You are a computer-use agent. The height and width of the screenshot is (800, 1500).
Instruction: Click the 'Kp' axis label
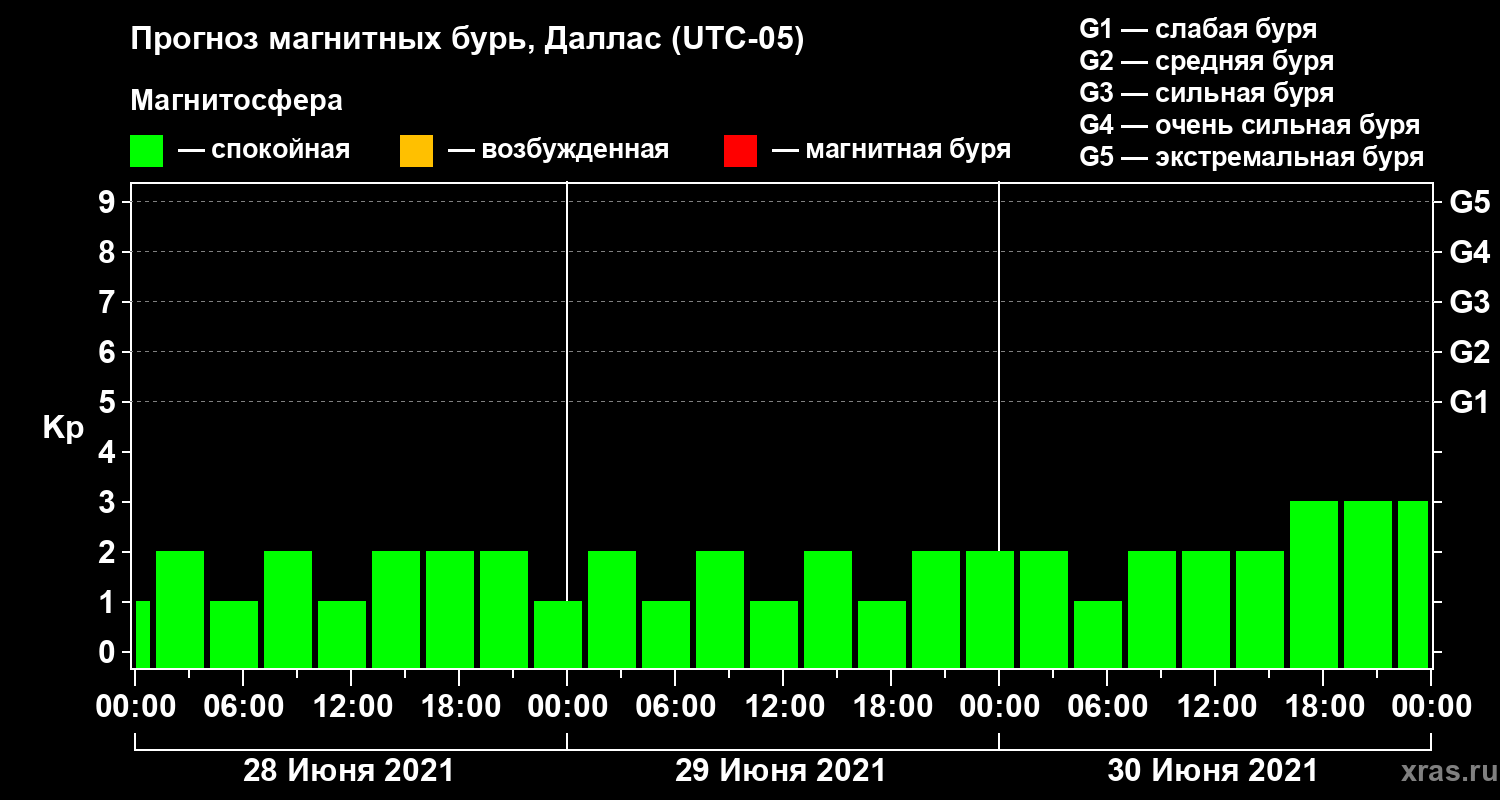(x=63, y=428)
